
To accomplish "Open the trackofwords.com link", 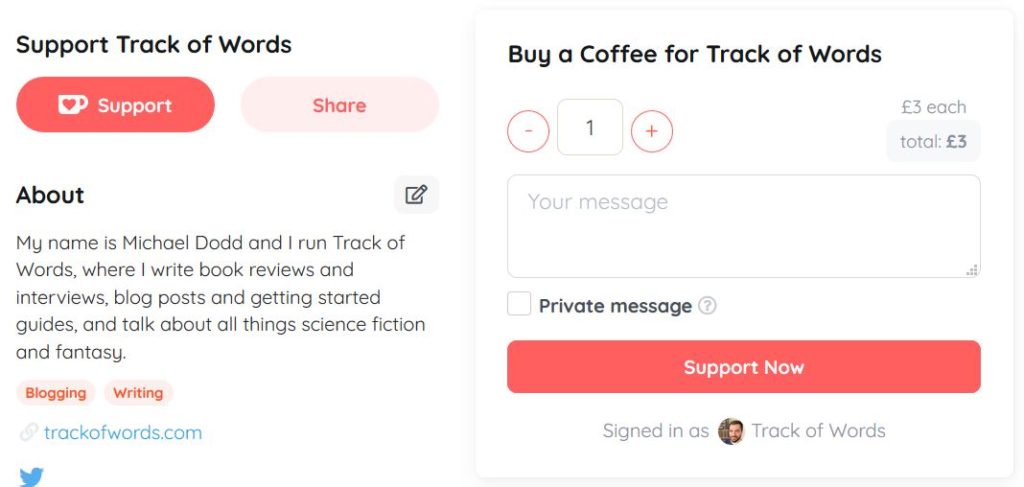I will 123,432.
